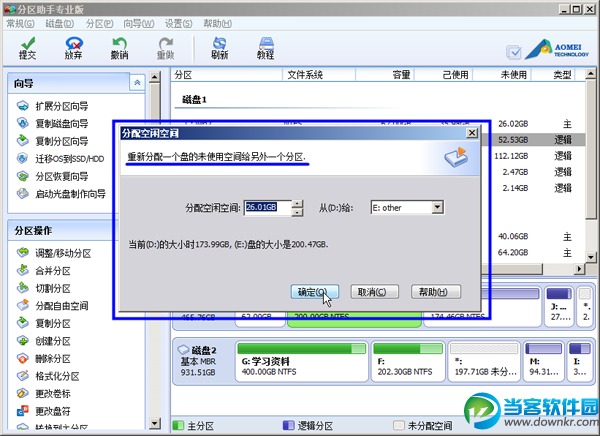600x436 pixels.
Task: Open the 磁盘(D) menu
Action: click(x=60, y=24)
